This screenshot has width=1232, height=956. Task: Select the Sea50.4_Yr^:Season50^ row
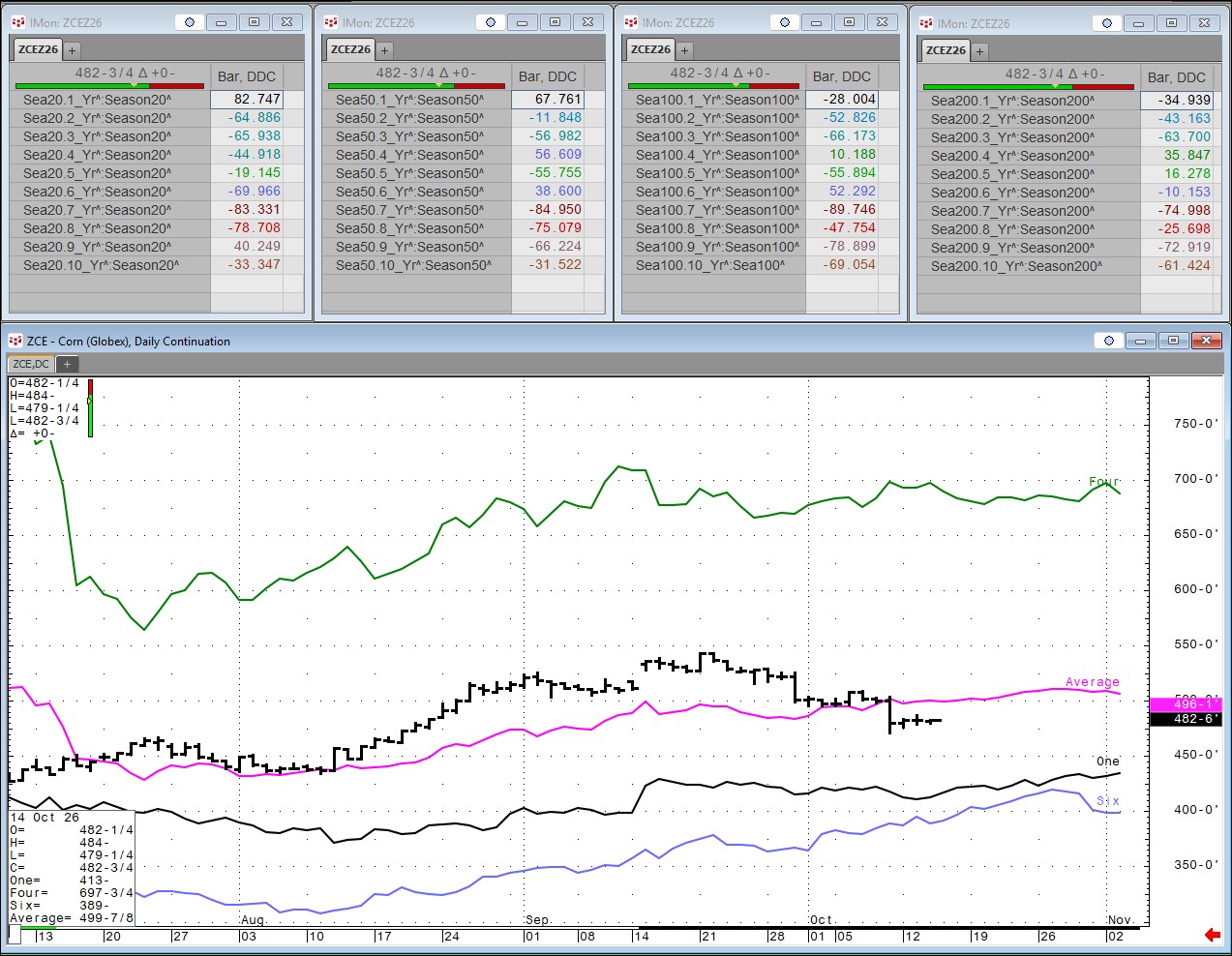(x=416, y=154)
